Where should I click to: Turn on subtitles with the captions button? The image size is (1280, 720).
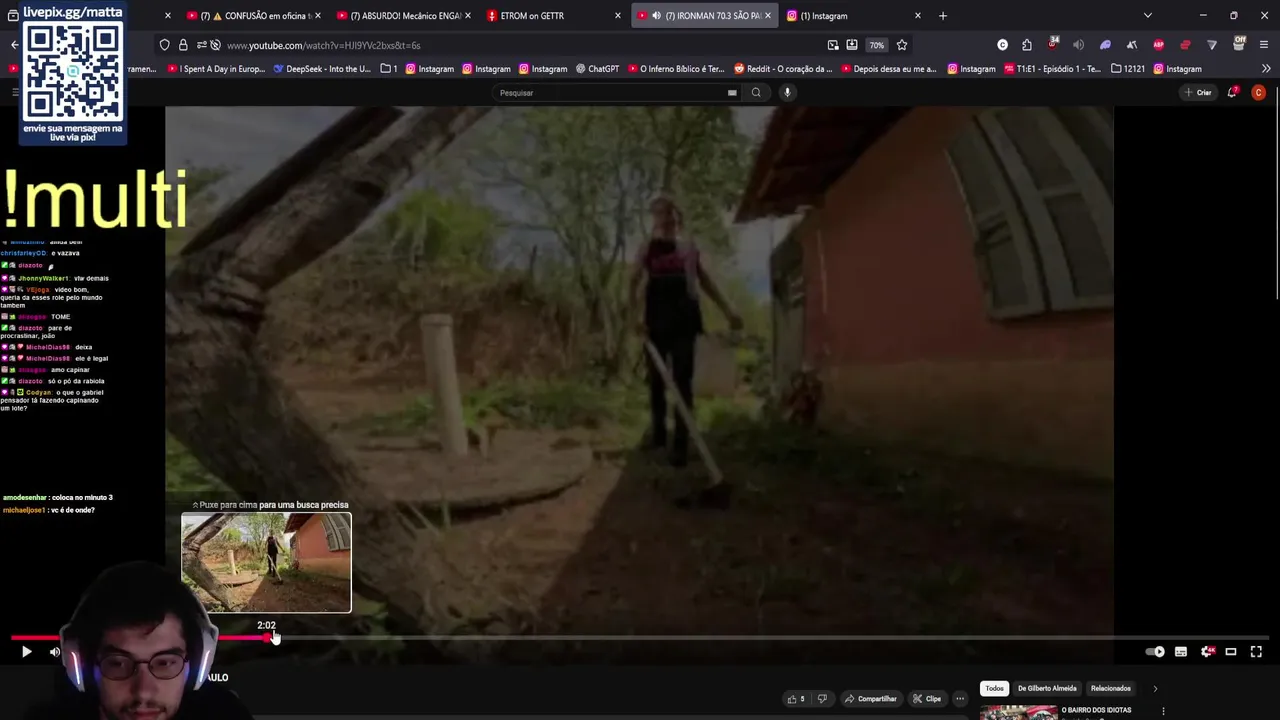[x=1181, y=652]
